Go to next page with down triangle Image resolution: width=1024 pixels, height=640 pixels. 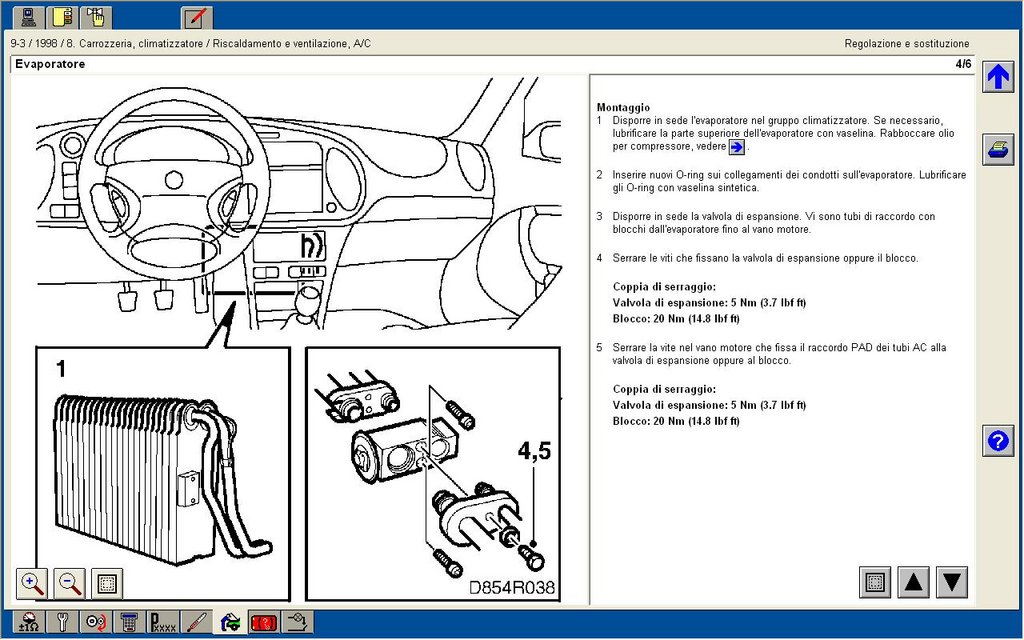[952, 582]
